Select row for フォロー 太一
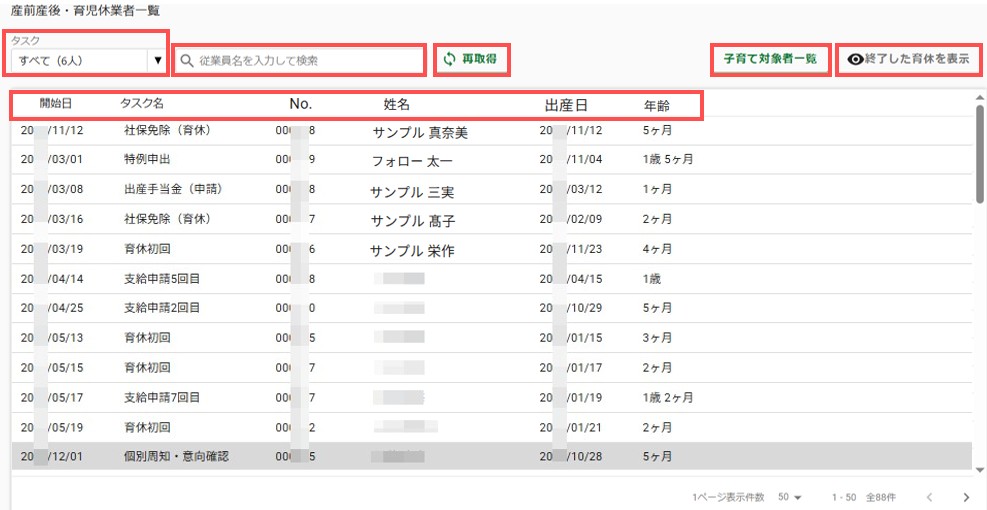 492,160
